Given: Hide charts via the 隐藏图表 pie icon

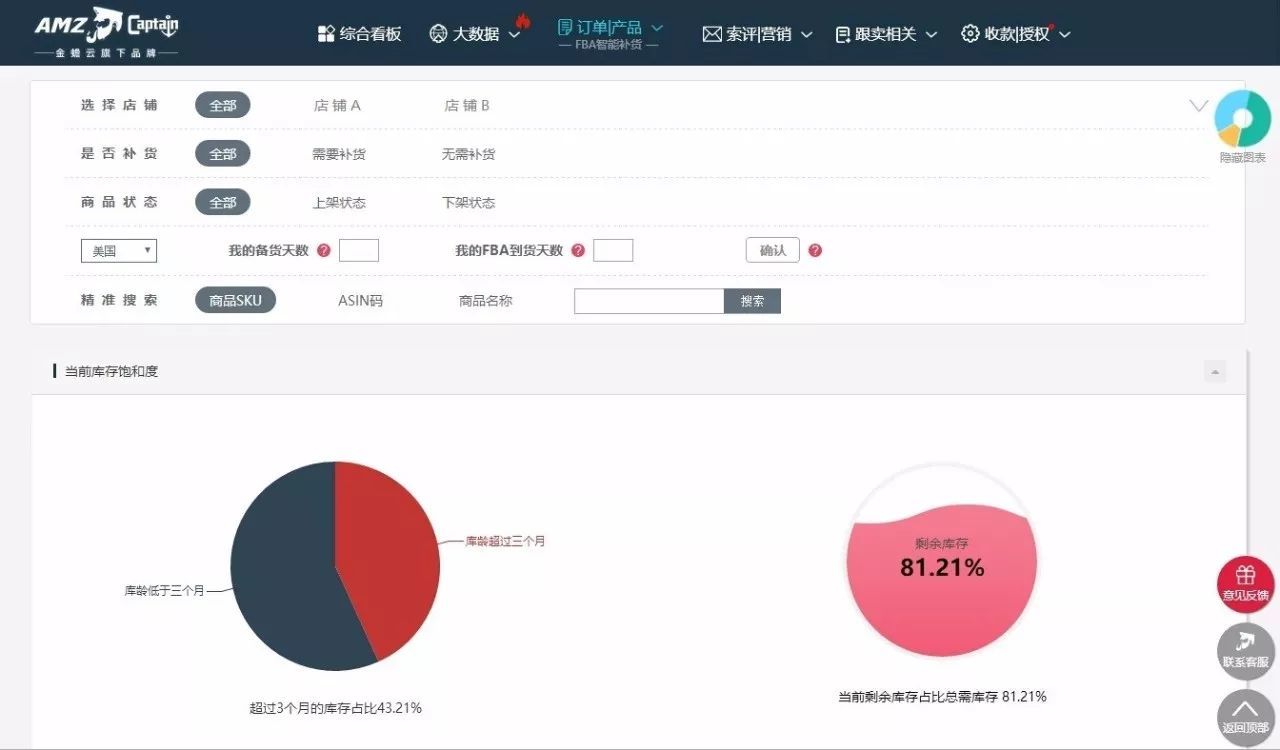Looking at the screenshot, I should tap(1242, 119).
